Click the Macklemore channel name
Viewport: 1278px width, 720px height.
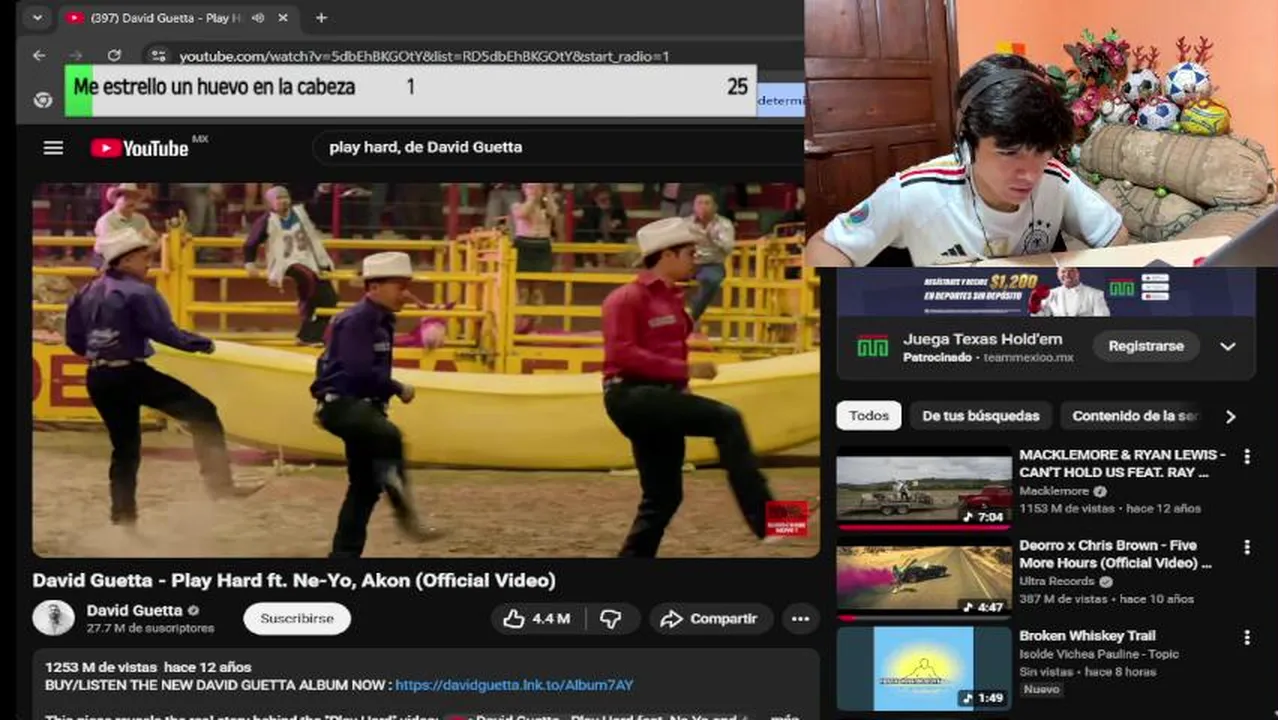click(1054, 491)
